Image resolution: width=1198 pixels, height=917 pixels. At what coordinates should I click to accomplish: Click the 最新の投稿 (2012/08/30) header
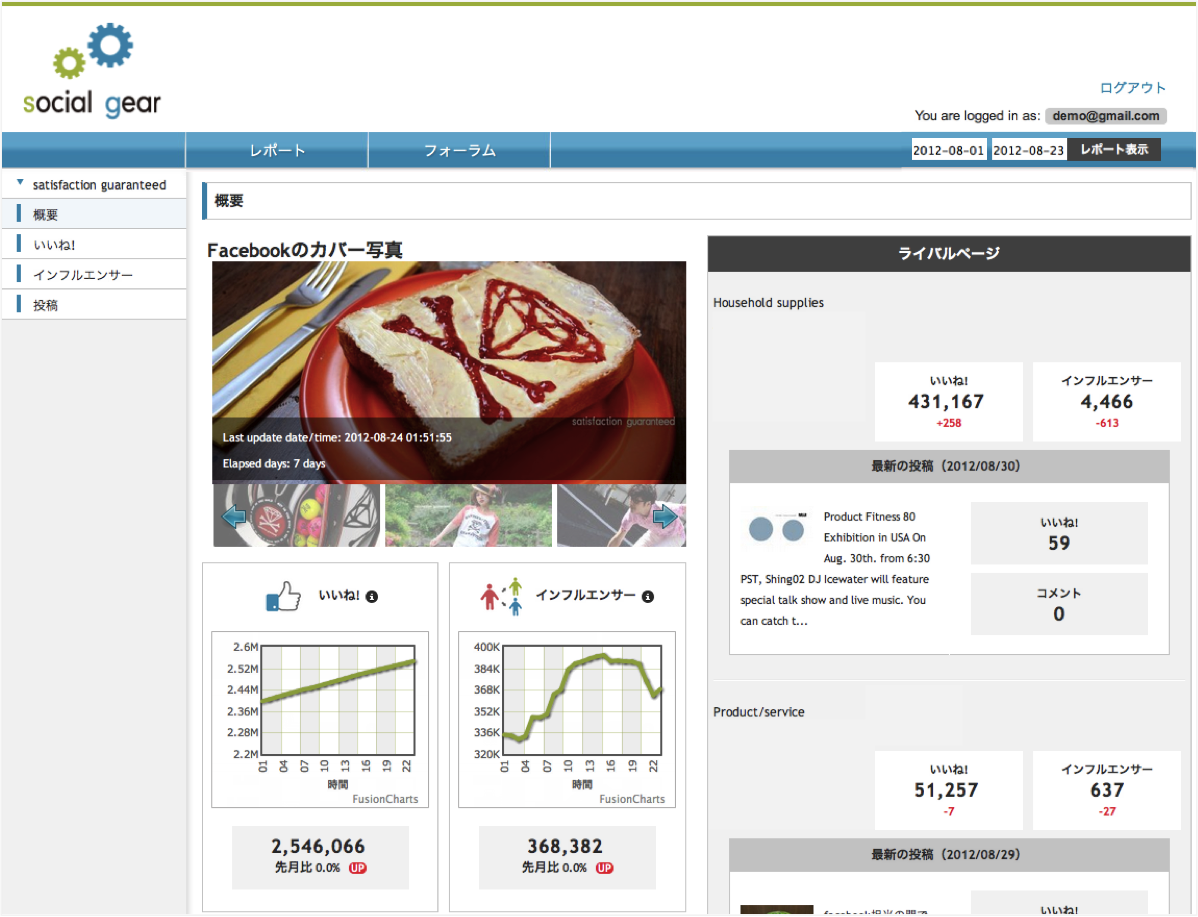tap(949, 466)
